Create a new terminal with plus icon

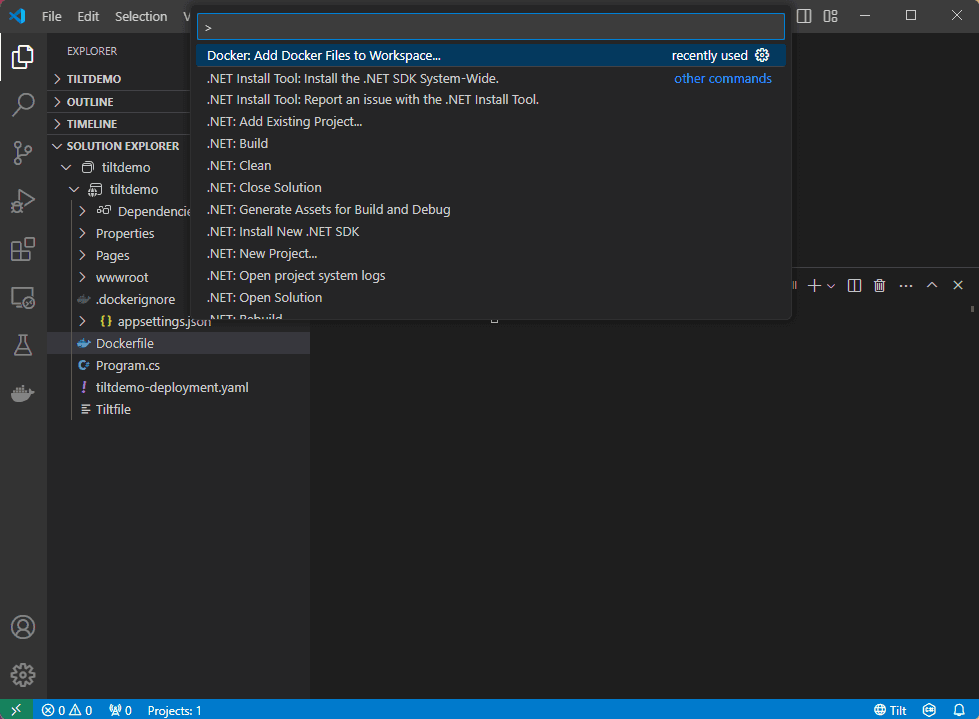(814, 286)
